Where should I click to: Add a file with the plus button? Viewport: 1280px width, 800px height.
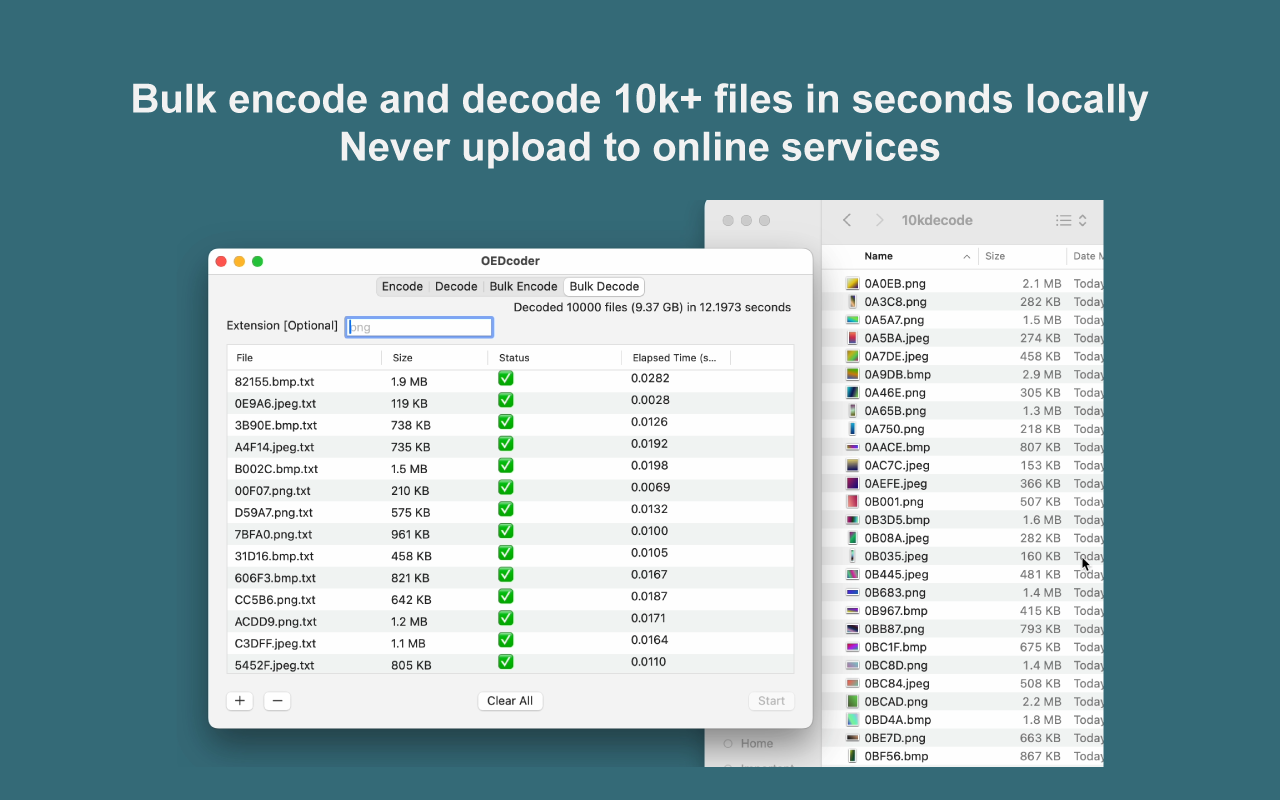[240, 701]
